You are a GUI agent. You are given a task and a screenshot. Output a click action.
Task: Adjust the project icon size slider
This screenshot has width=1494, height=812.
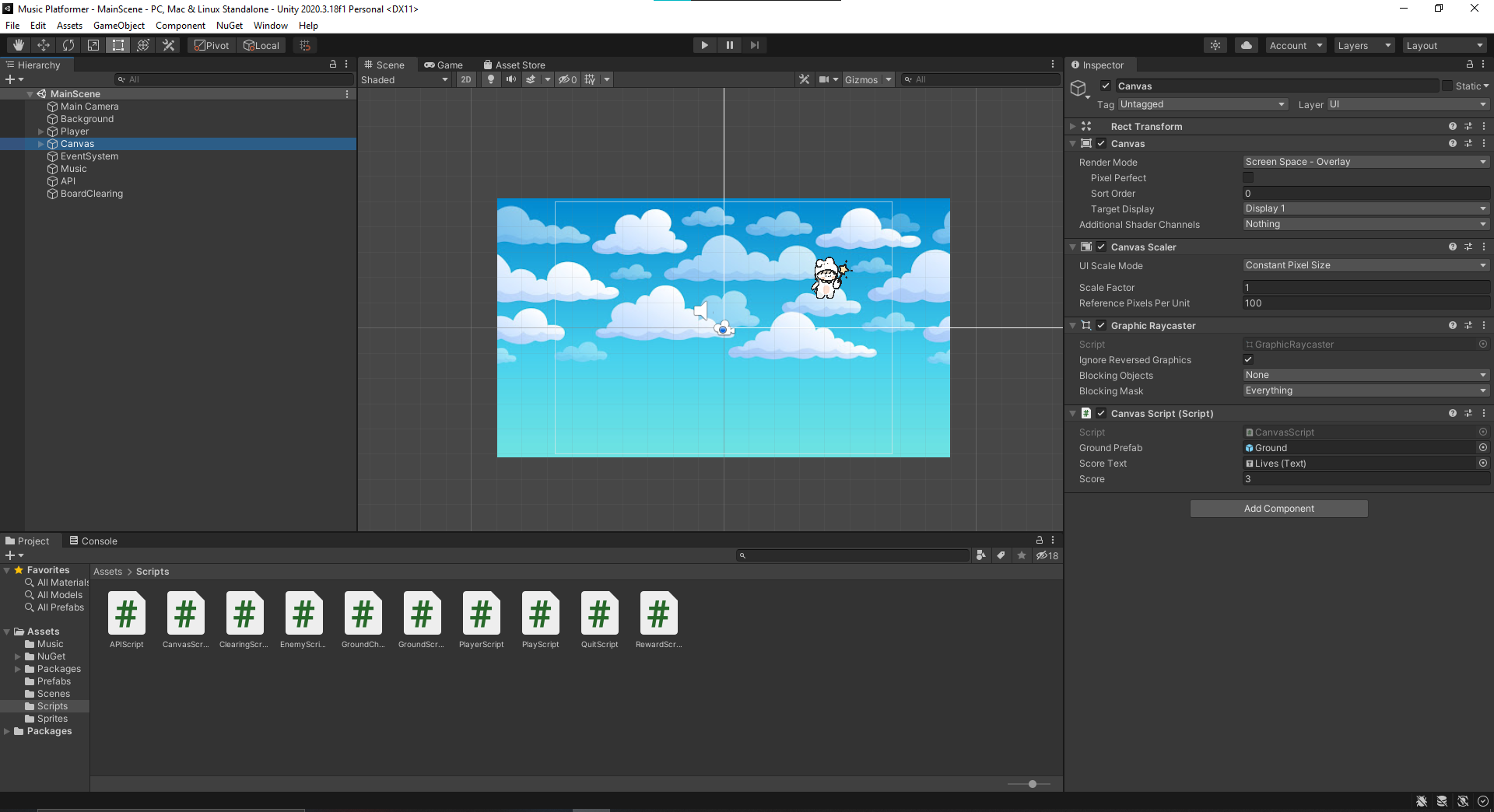coord(1032,784)
